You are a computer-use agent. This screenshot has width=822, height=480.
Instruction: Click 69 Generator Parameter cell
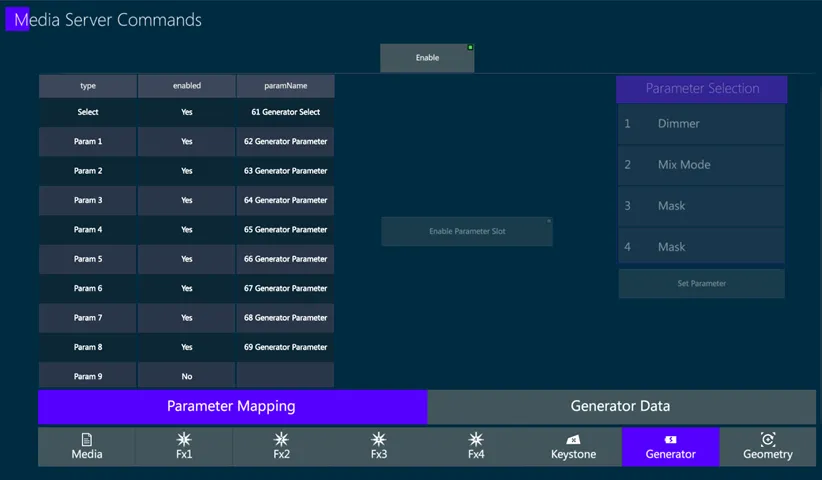pos(286,347)
